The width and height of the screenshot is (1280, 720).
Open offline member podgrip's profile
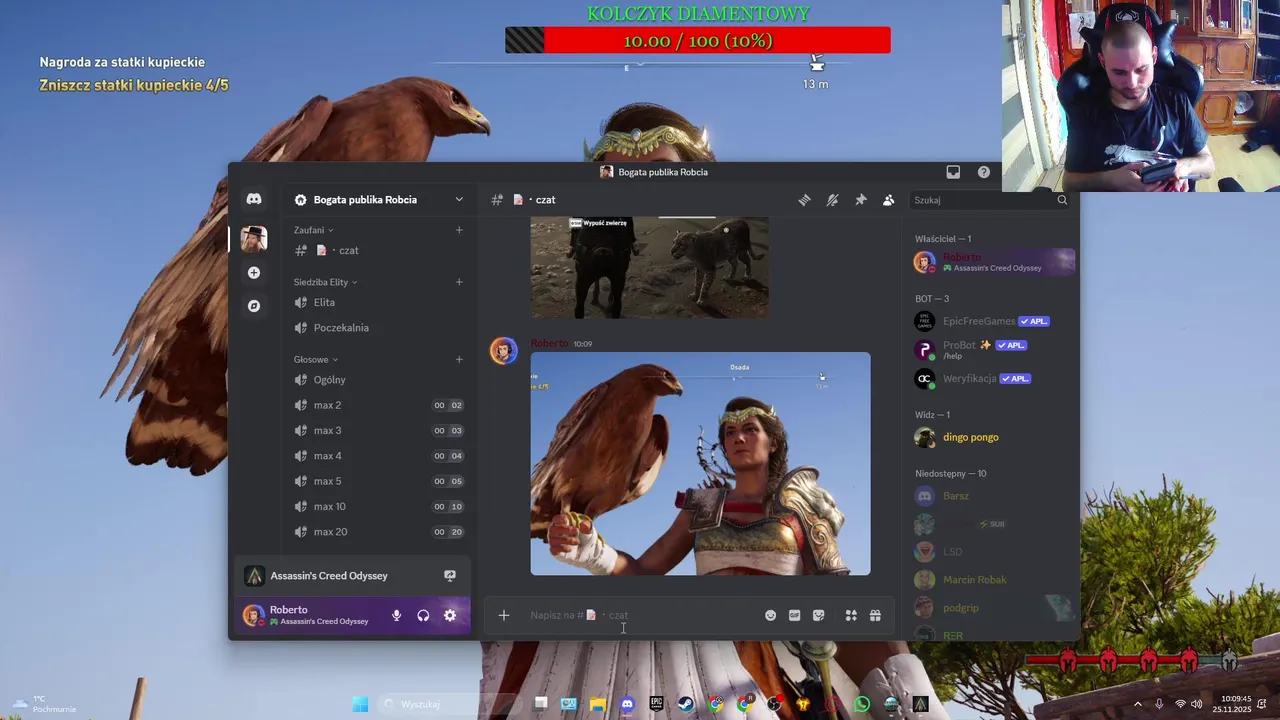click(x=993, y=608)
